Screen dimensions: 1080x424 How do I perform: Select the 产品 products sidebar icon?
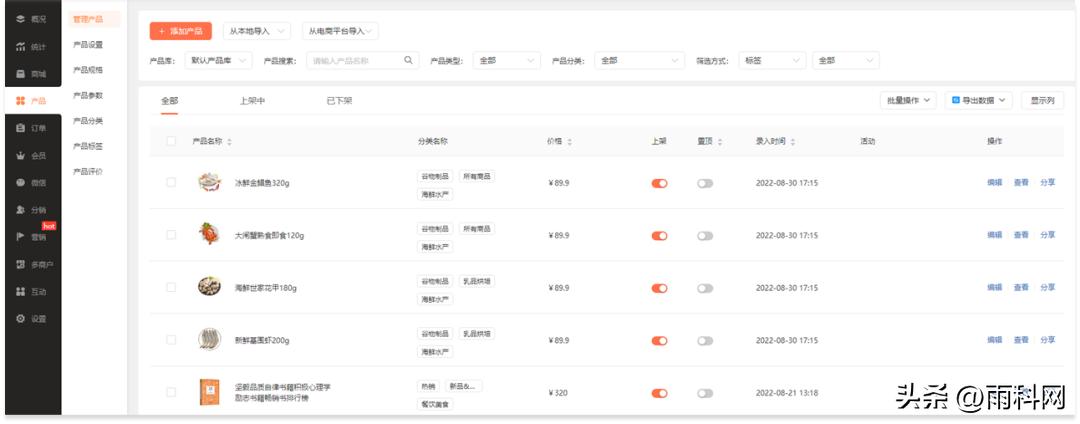21,101
